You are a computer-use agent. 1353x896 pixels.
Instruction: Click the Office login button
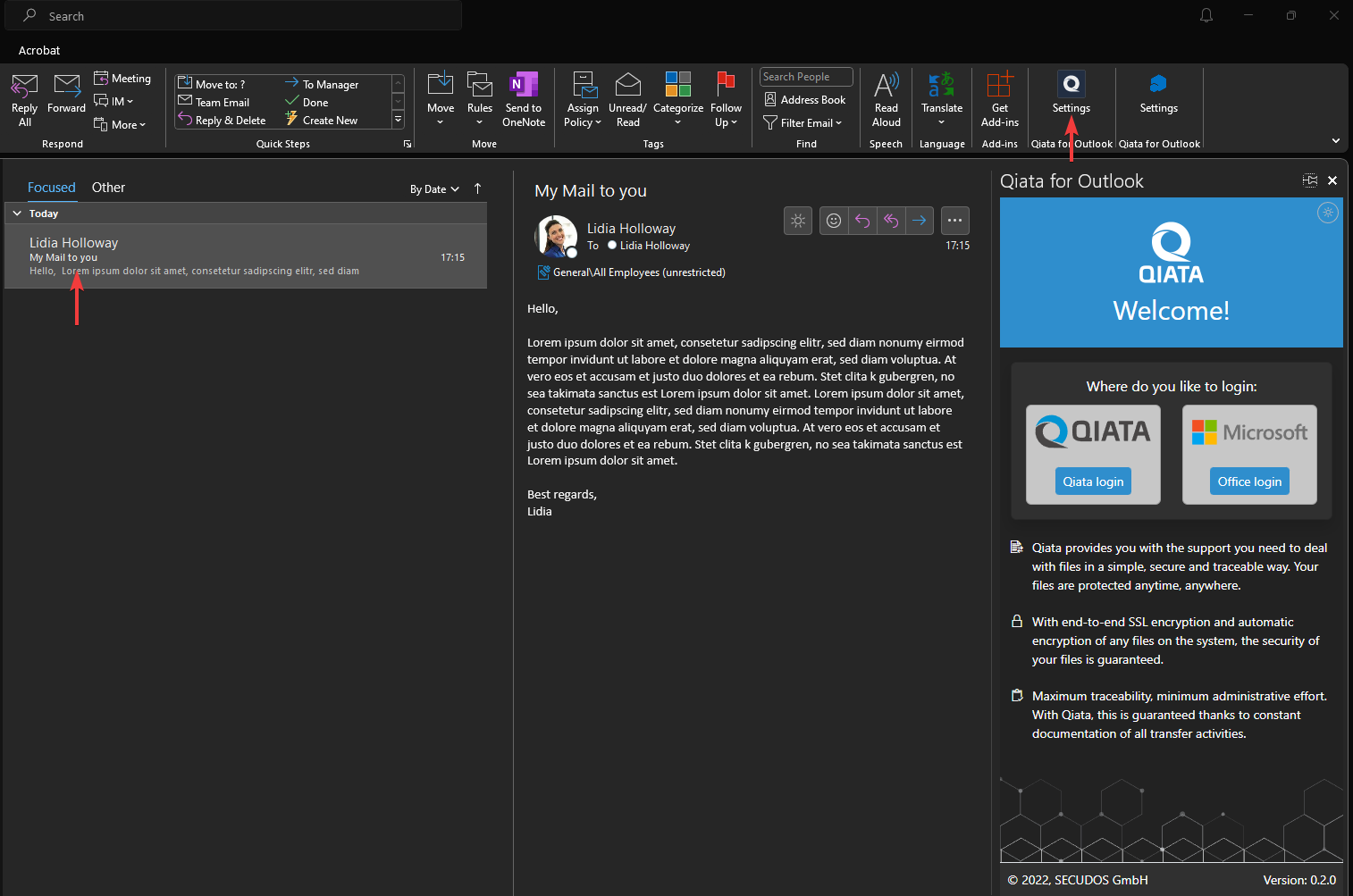pos(1249,481)
